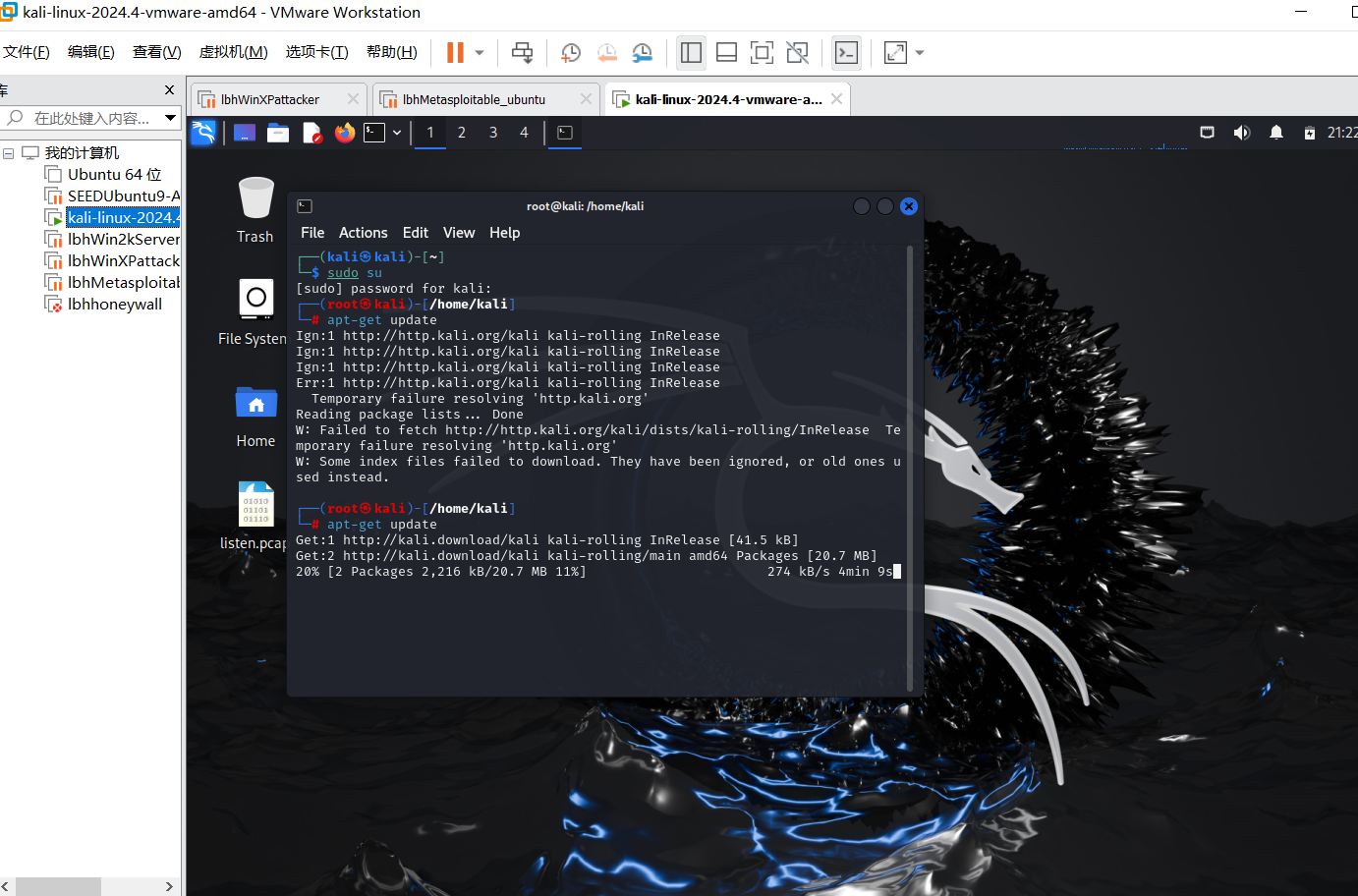Switch to Kali workspace 2
This screenshot has width=1358, height=896.
(462, 133)
